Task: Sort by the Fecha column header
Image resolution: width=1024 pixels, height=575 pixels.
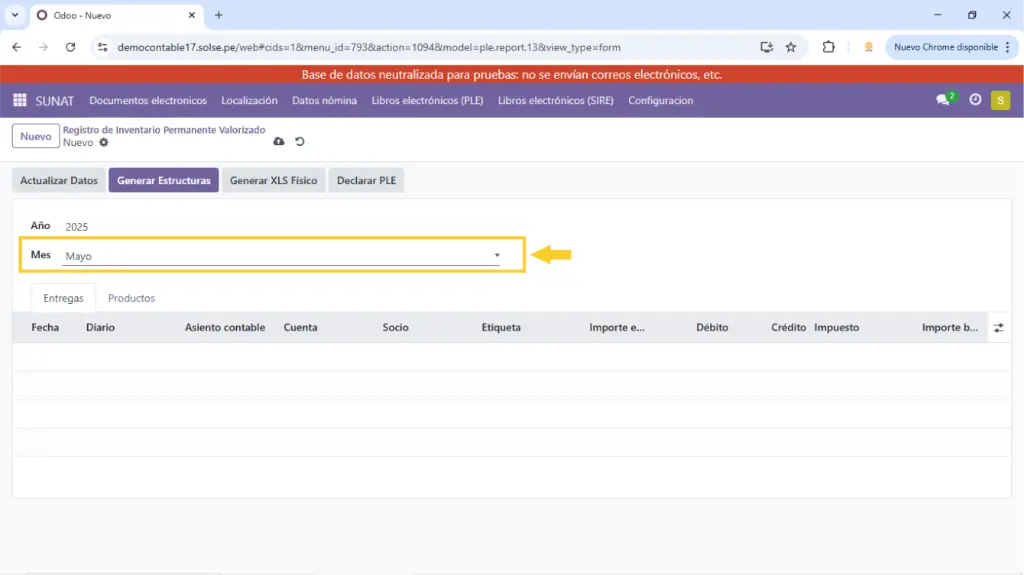Action: tap(45, 327)
